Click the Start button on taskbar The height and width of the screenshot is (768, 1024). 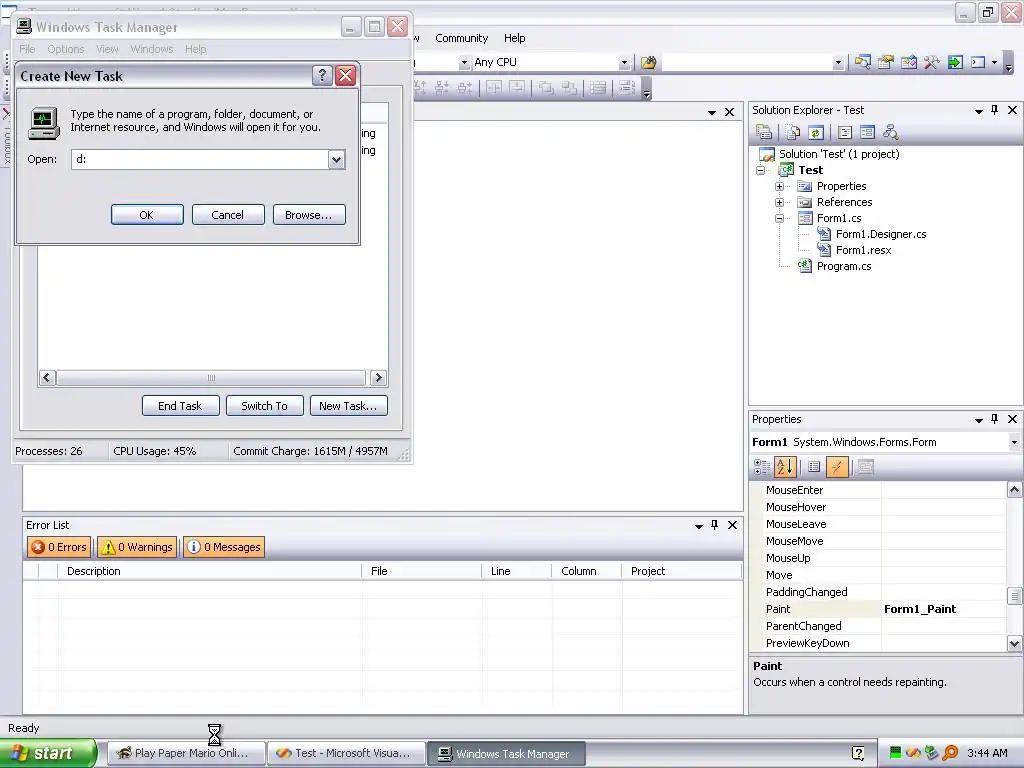(48, 753)
